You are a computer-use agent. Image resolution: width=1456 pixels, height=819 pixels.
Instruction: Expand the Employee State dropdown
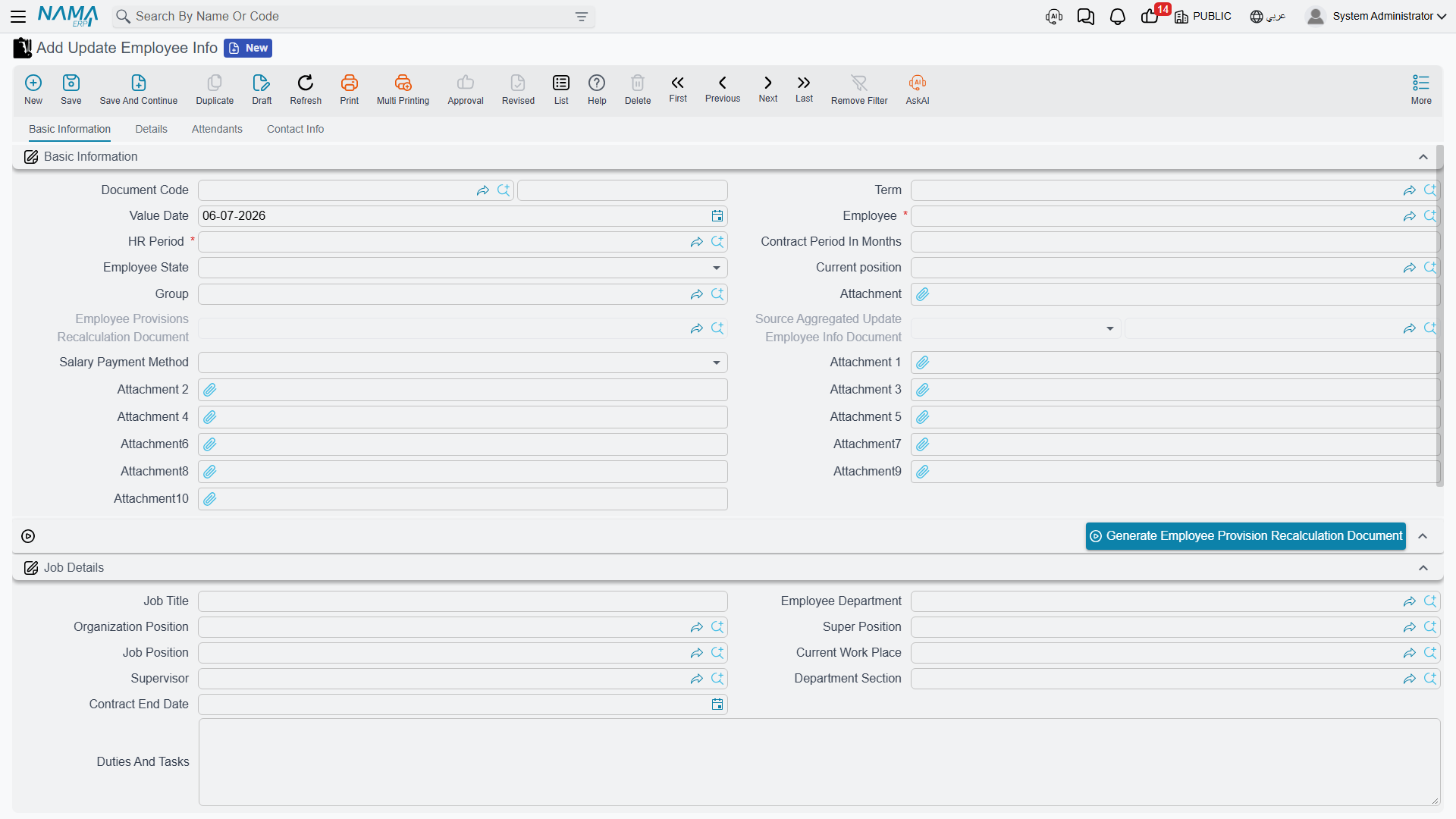coord(717,268)
